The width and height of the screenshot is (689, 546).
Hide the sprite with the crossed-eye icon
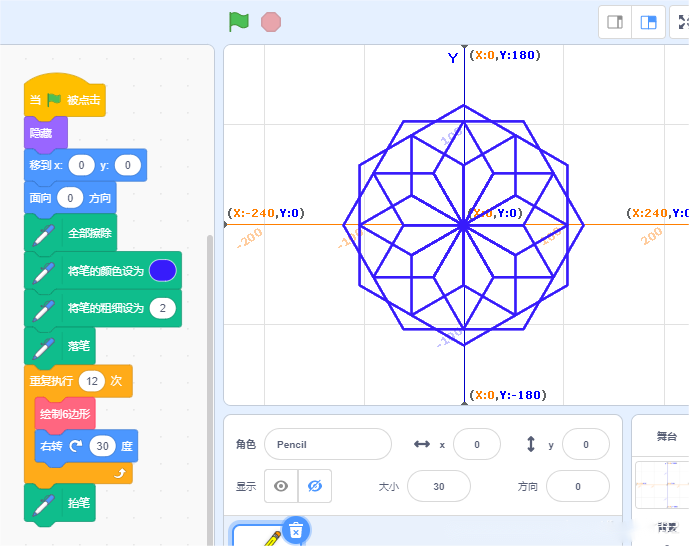tap(315, 486)
